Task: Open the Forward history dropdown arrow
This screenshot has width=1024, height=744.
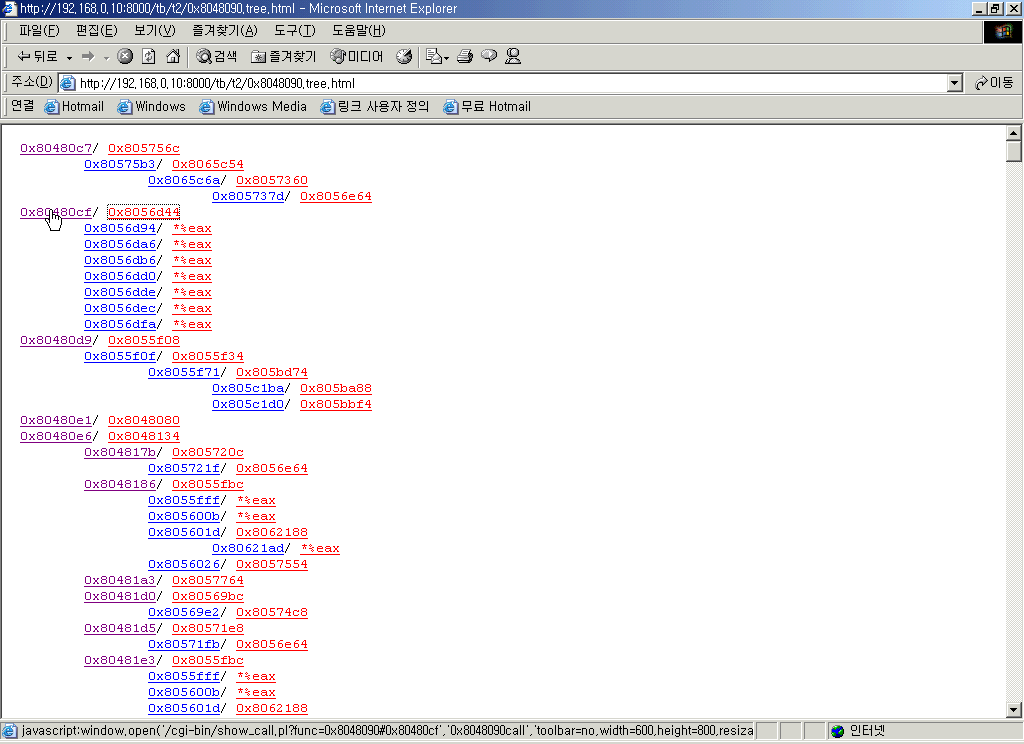Action: [106, 57]
